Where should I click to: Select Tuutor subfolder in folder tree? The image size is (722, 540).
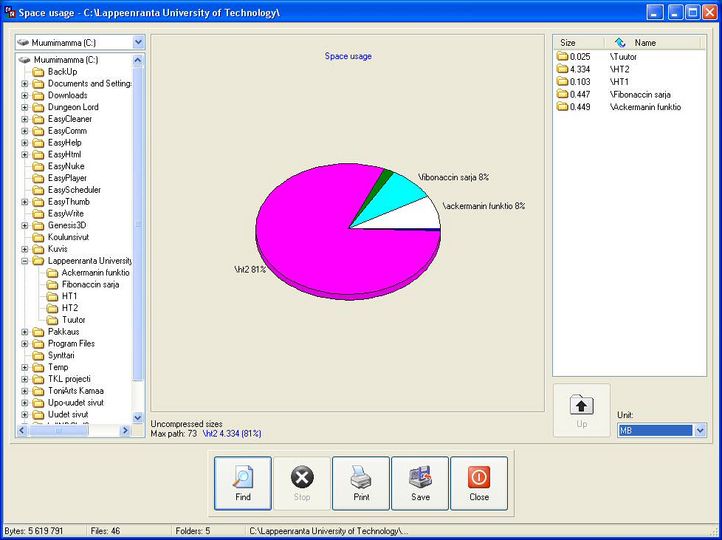point(73,320)
